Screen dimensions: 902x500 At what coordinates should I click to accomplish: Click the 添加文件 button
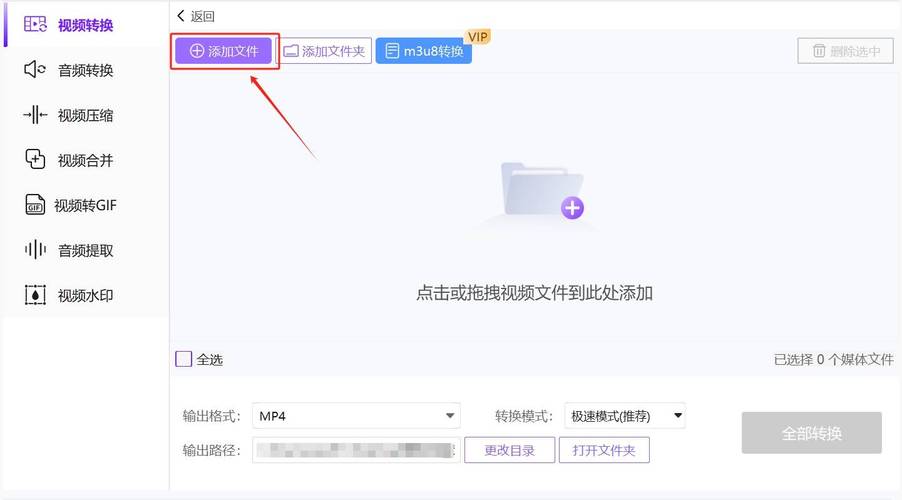click(224, 51)
